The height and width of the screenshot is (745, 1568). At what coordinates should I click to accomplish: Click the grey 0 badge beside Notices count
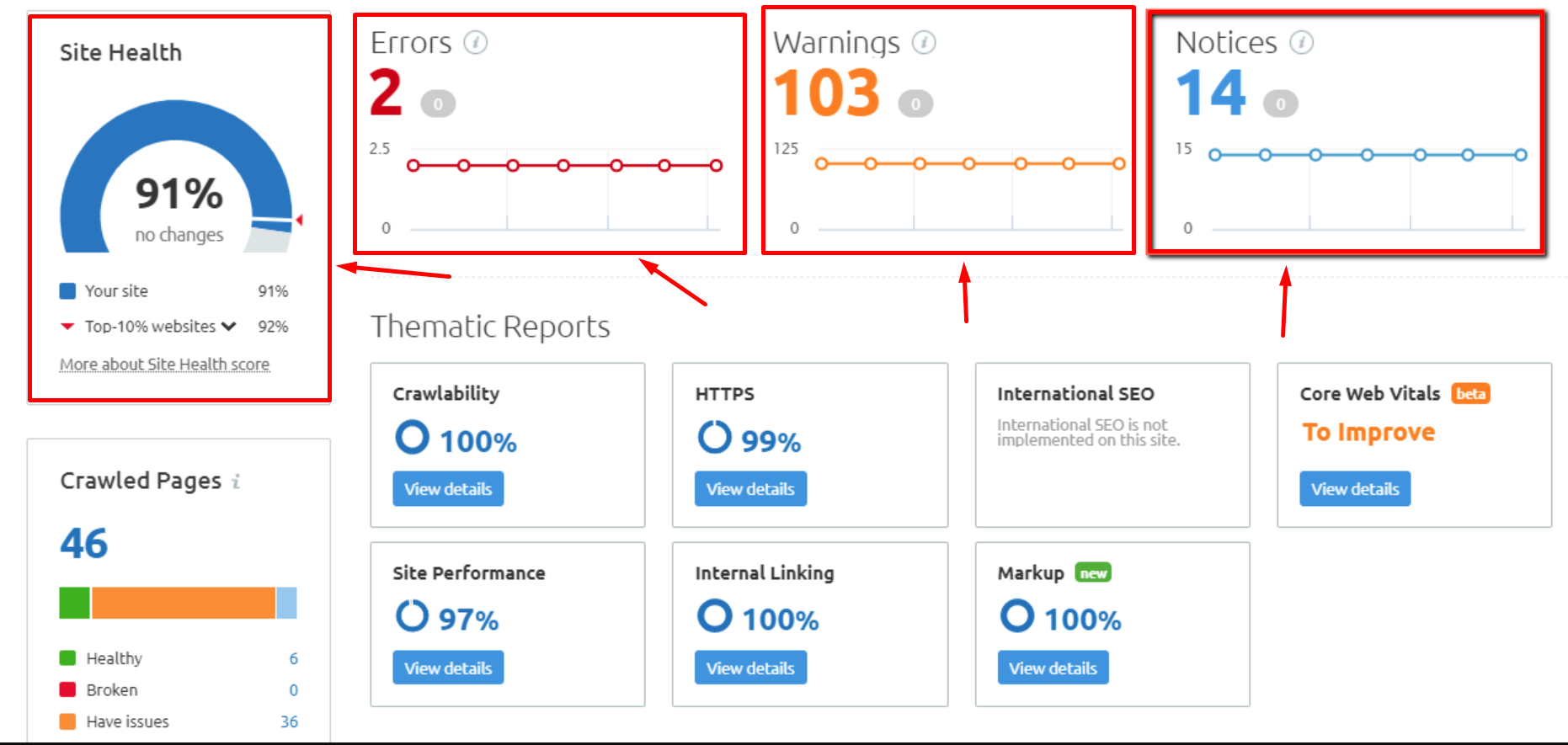coord(1281,104)
